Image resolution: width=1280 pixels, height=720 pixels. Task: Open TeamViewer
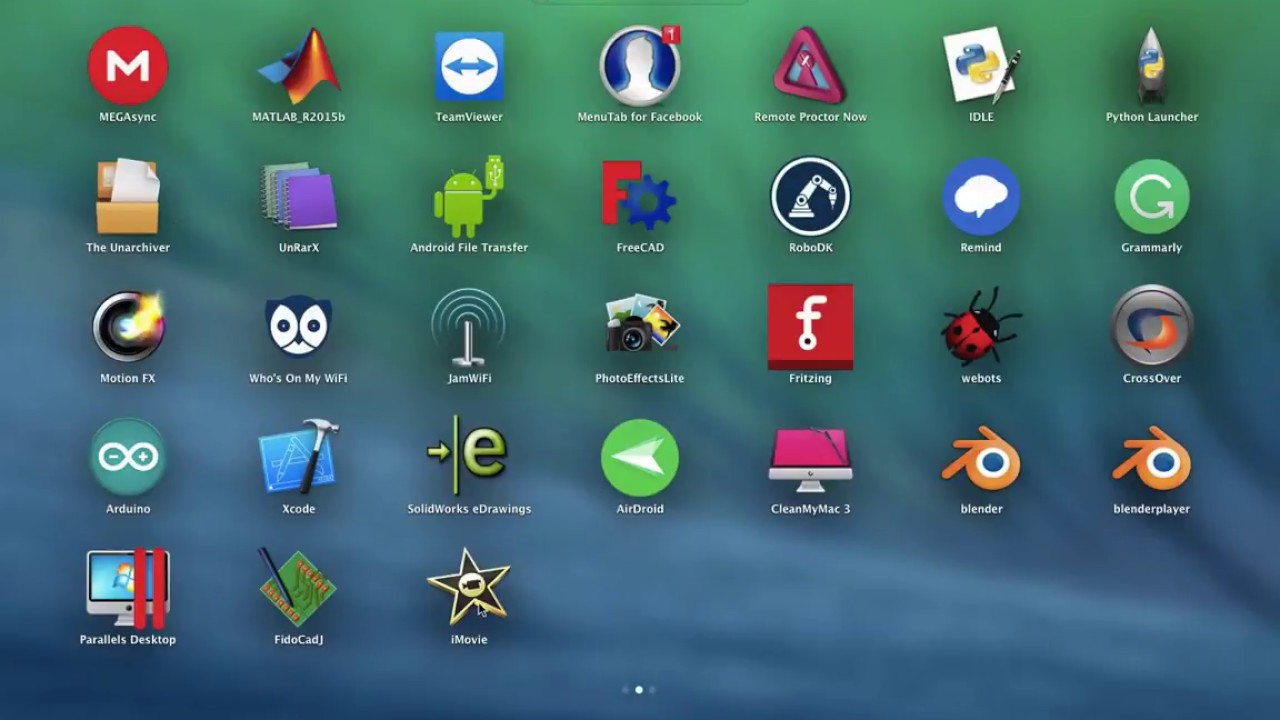[469, 66]
